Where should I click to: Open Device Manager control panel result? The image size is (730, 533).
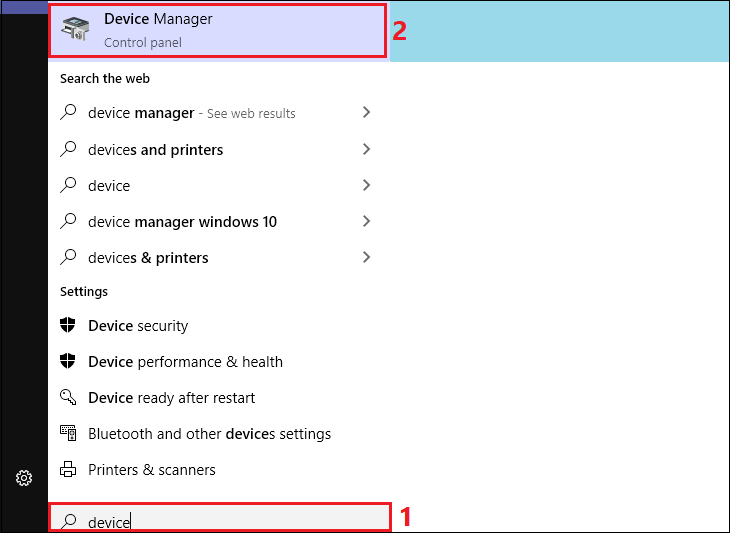click(x=217, y=31)
